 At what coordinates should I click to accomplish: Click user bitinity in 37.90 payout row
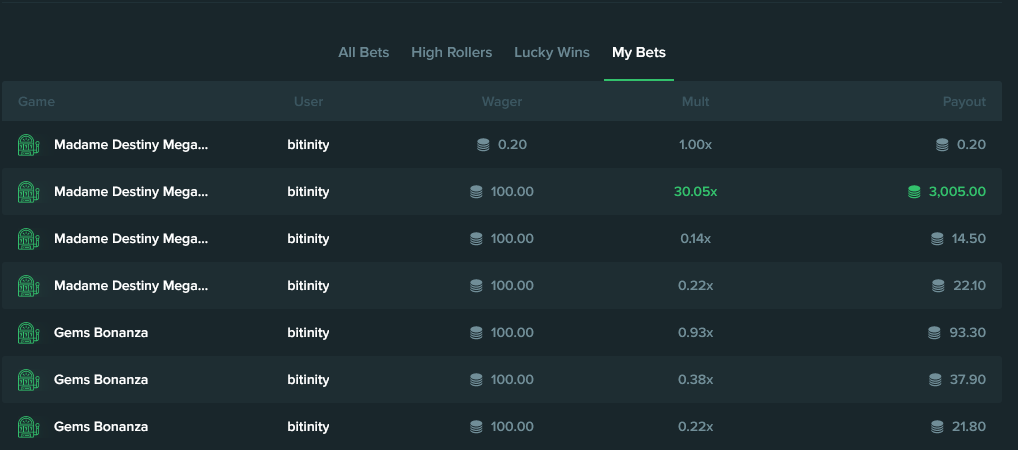point(308,379)
